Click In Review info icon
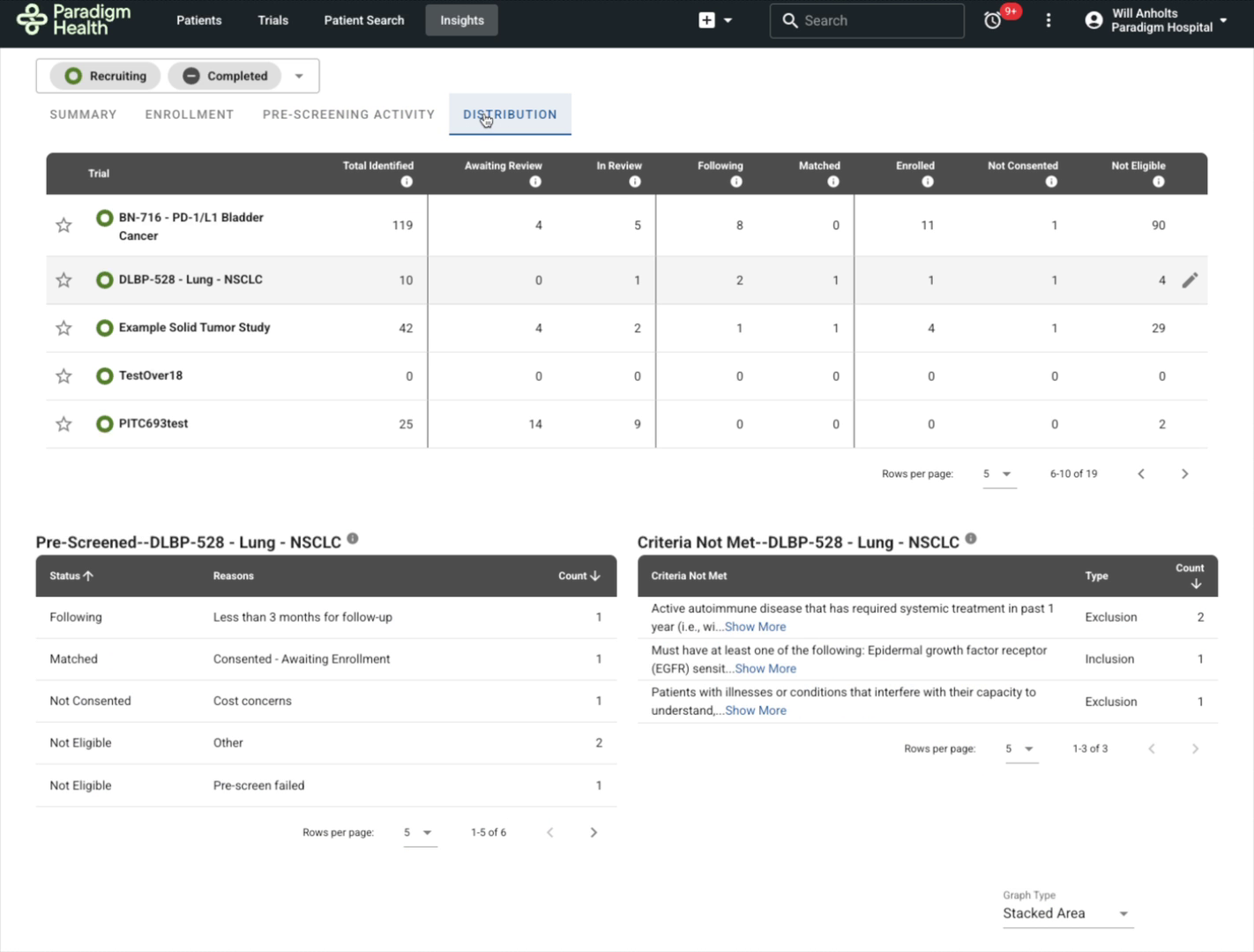 click(635, 182)
